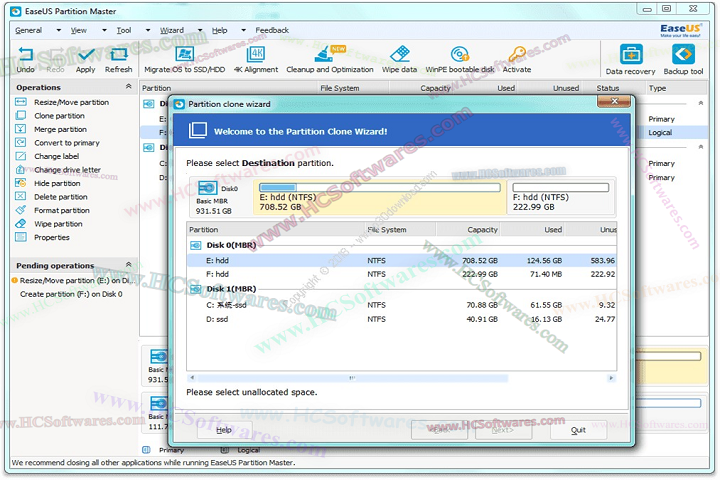Click the Disk 1(MBR) group header
This screenshot has width=720, height=480.
click(x=231, y=289)
